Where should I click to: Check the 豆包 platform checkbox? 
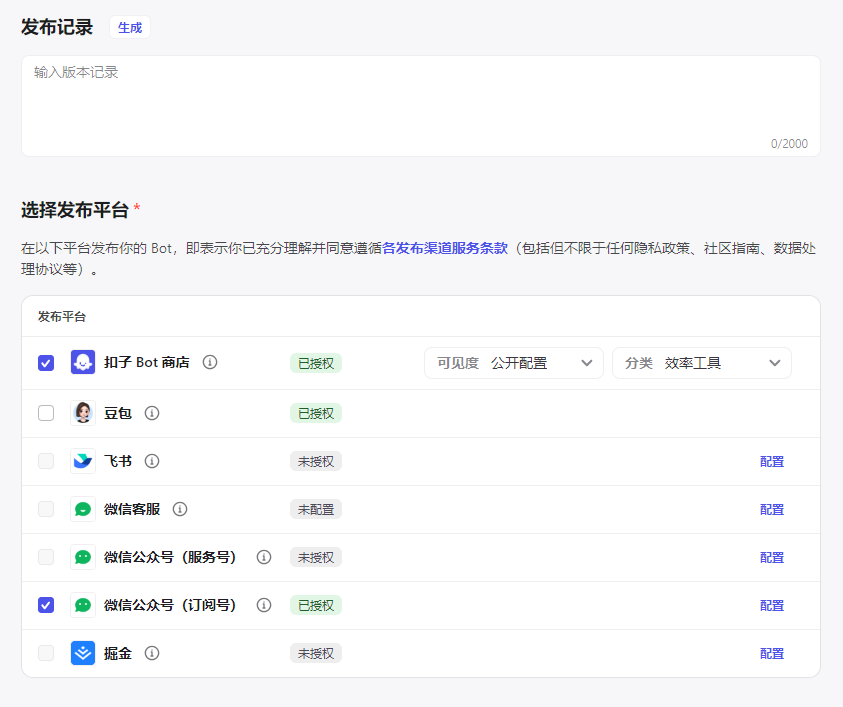pyautogui.click(x=46, y=413)
